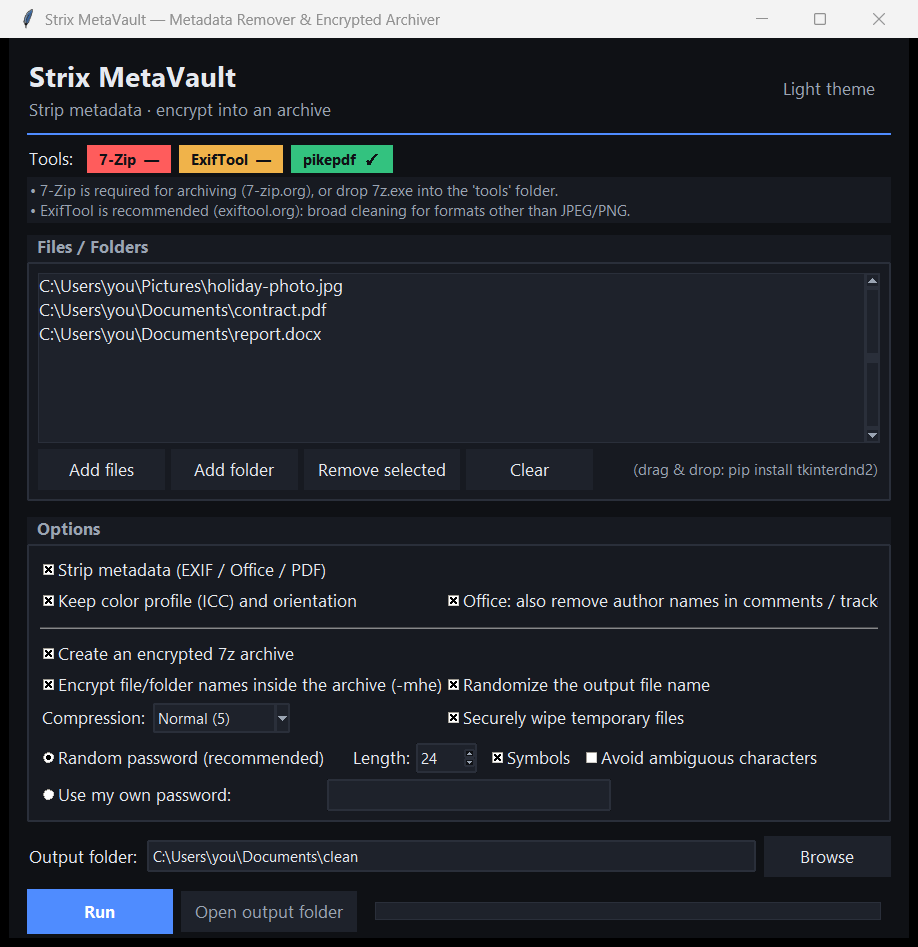Toggle Randomize the output file name
Image resolution: width=918 pixels, height=947 pixels.
[x=453, y=685]
